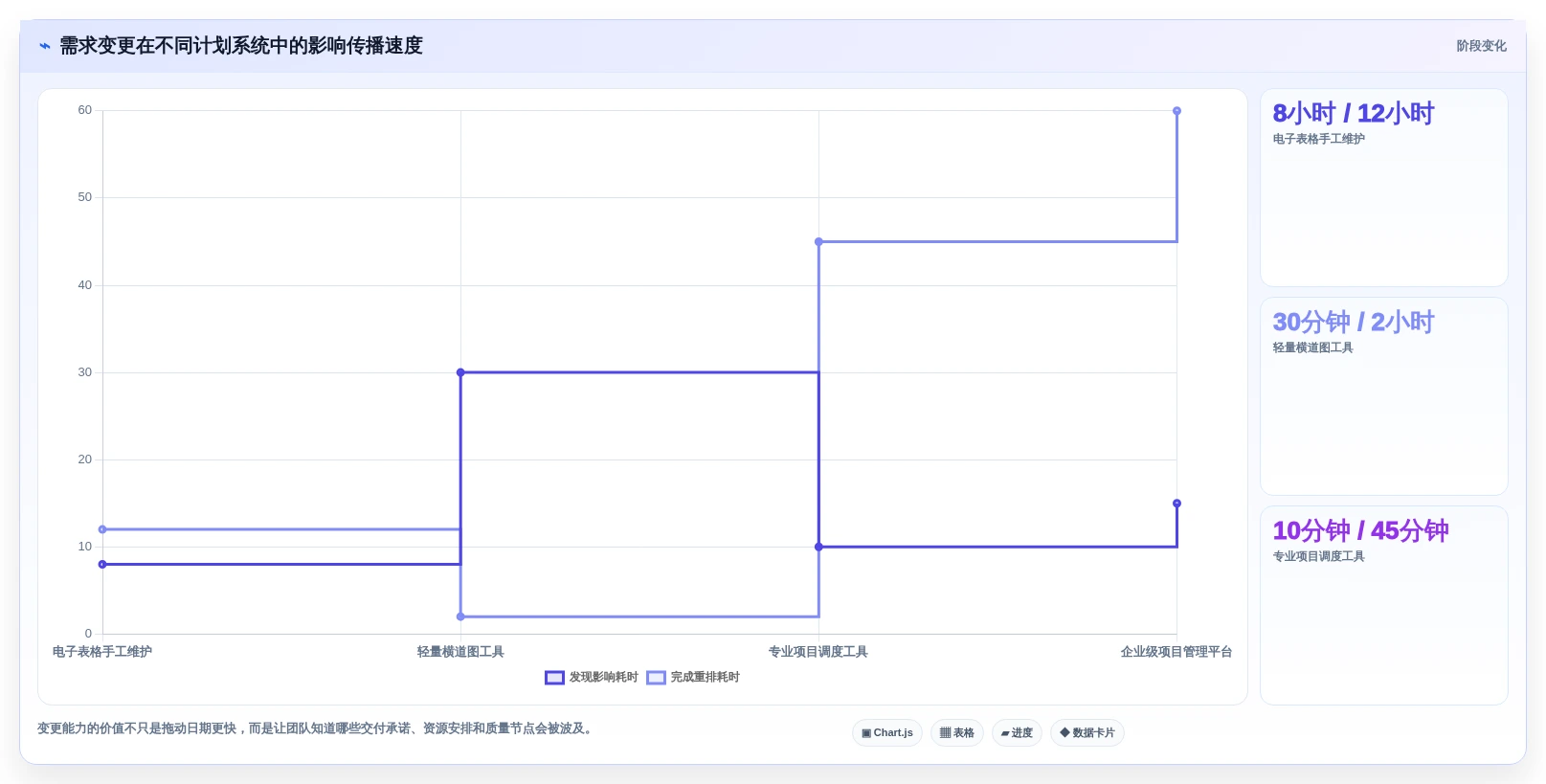Viewport: 1546px width, 784px height.
Task: Click the dark point at 15 on 企业级项目管理平台
Action: pyautogui.click(x=1176, y=504)
